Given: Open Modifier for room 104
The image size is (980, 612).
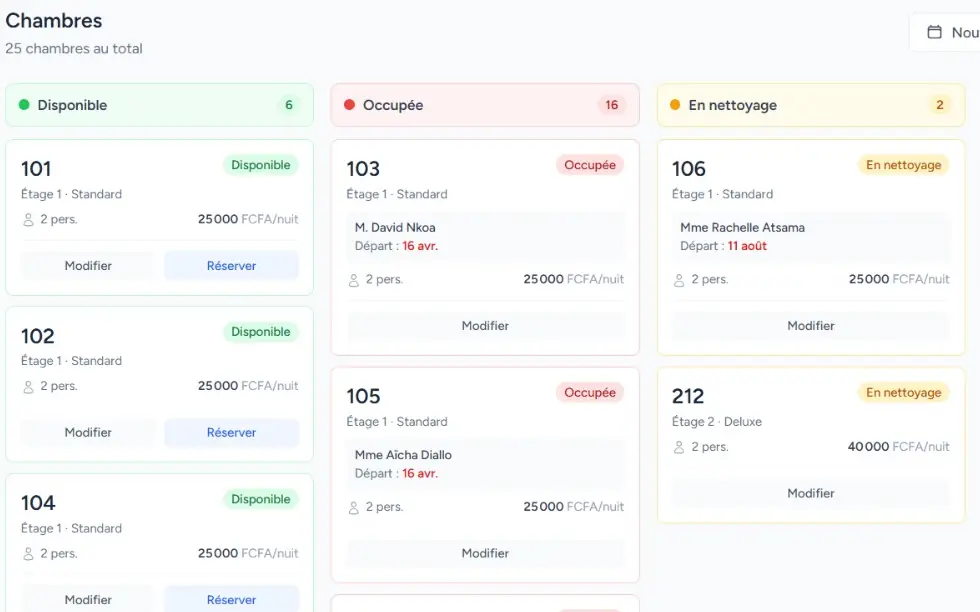Looking at the screenshot, I should point(88,599).
